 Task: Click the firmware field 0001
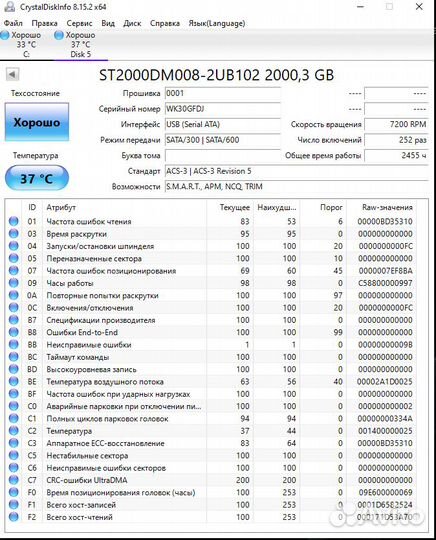(x=222, y=93)
